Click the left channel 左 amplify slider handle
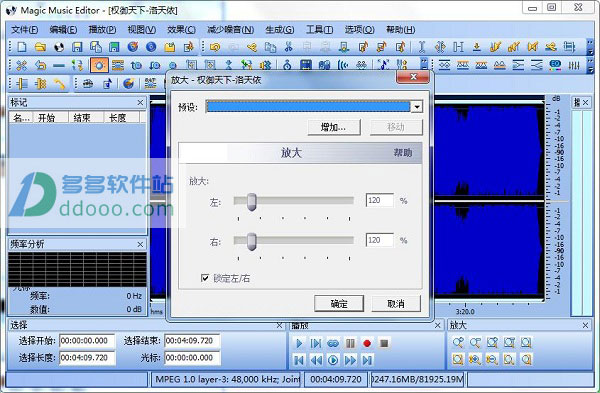This screenshot has width=600, height=393. tap(251, 201)
